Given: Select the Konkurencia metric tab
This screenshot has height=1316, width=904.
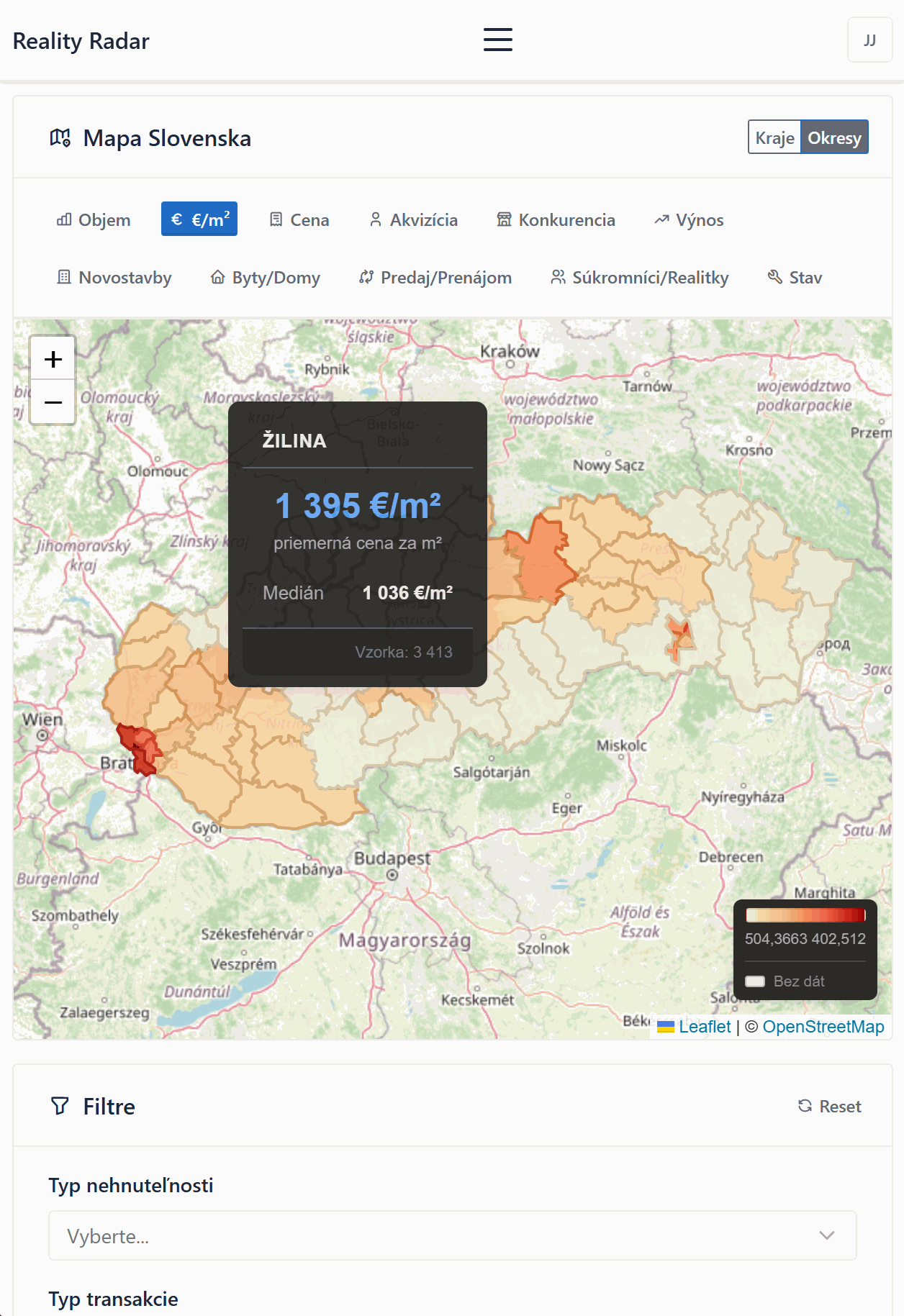Looking at the screenshot, I should coord(556,219).
